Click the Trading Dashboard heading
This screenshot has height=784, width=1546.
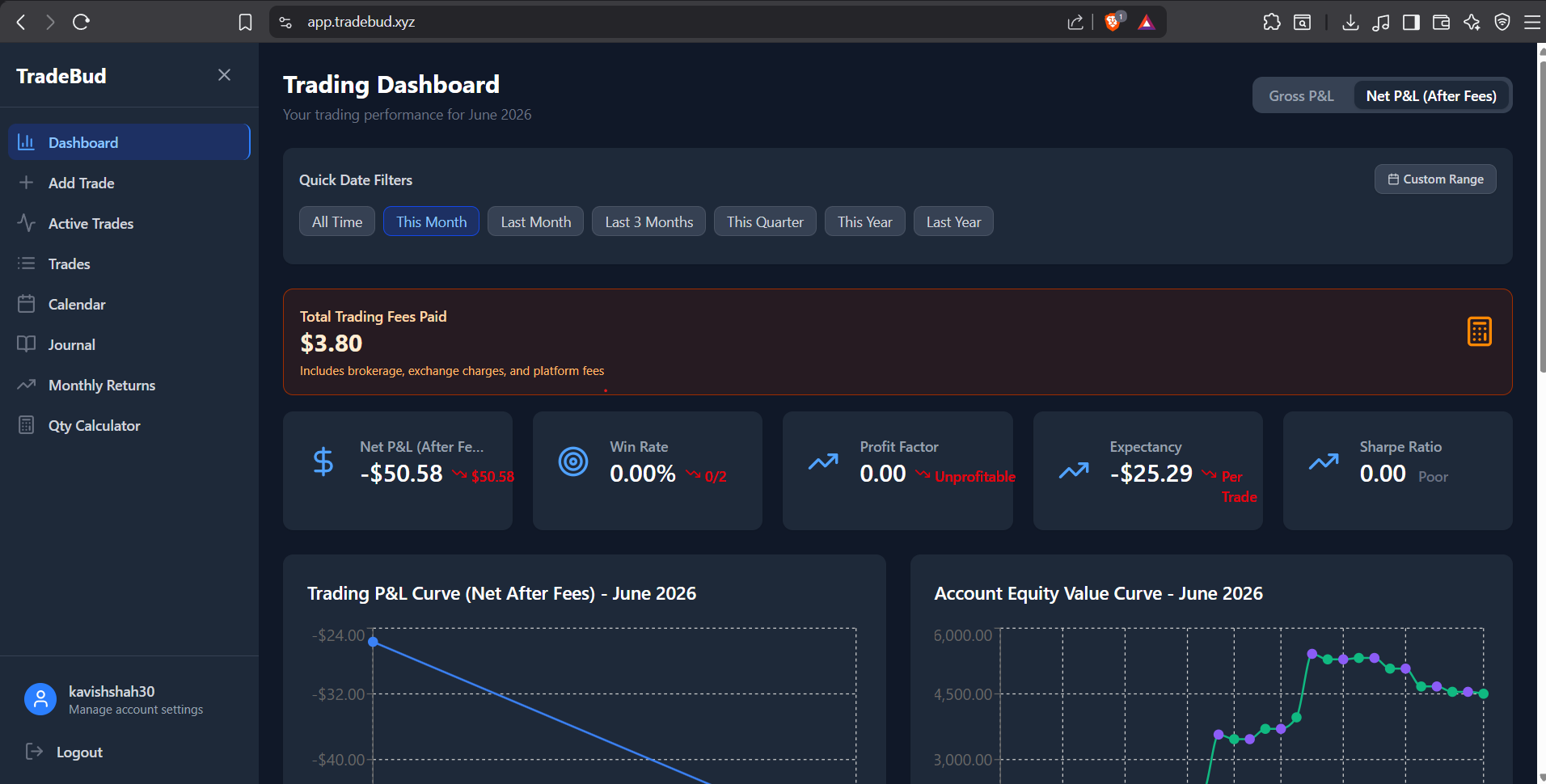click(391, 85)
